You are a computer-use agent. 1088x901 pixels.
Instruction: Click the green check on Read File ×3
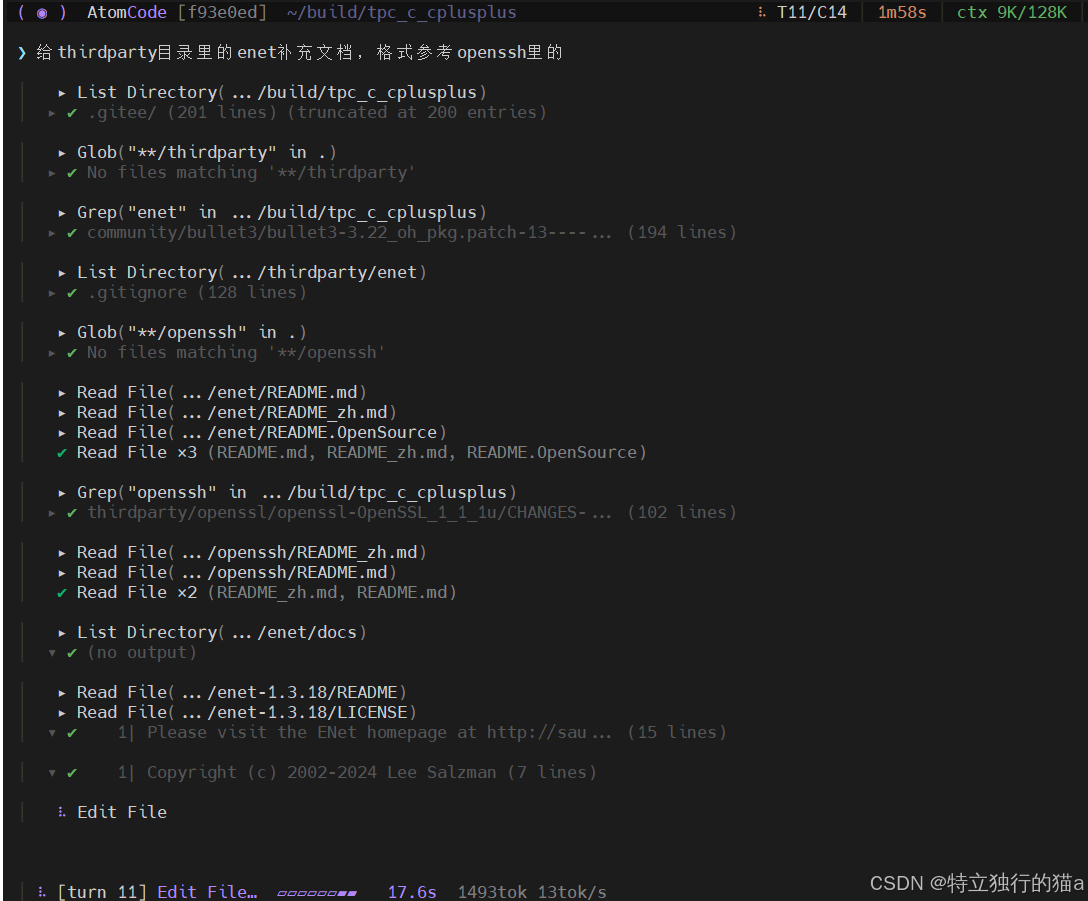coord(62,453)
